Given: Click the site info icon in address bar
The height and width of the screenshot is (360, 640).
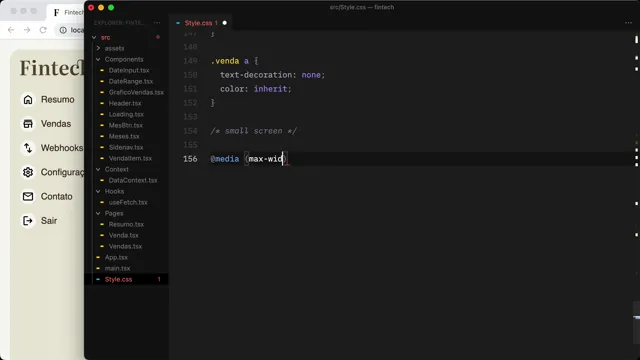Looking at the screenshot, I should (x=63, y=30).
